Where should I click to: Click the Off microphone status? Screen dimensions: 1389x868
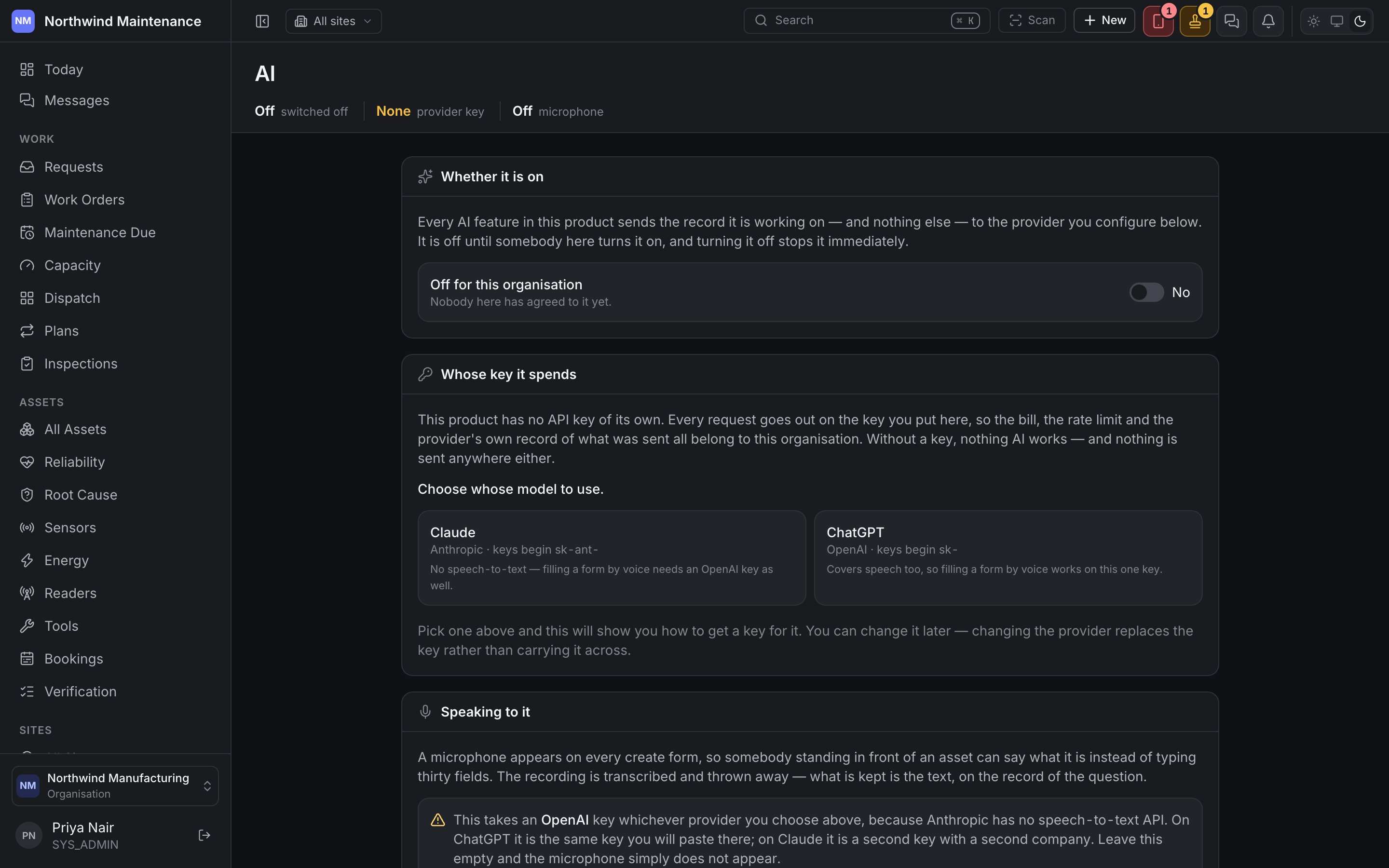click(558, 111)
